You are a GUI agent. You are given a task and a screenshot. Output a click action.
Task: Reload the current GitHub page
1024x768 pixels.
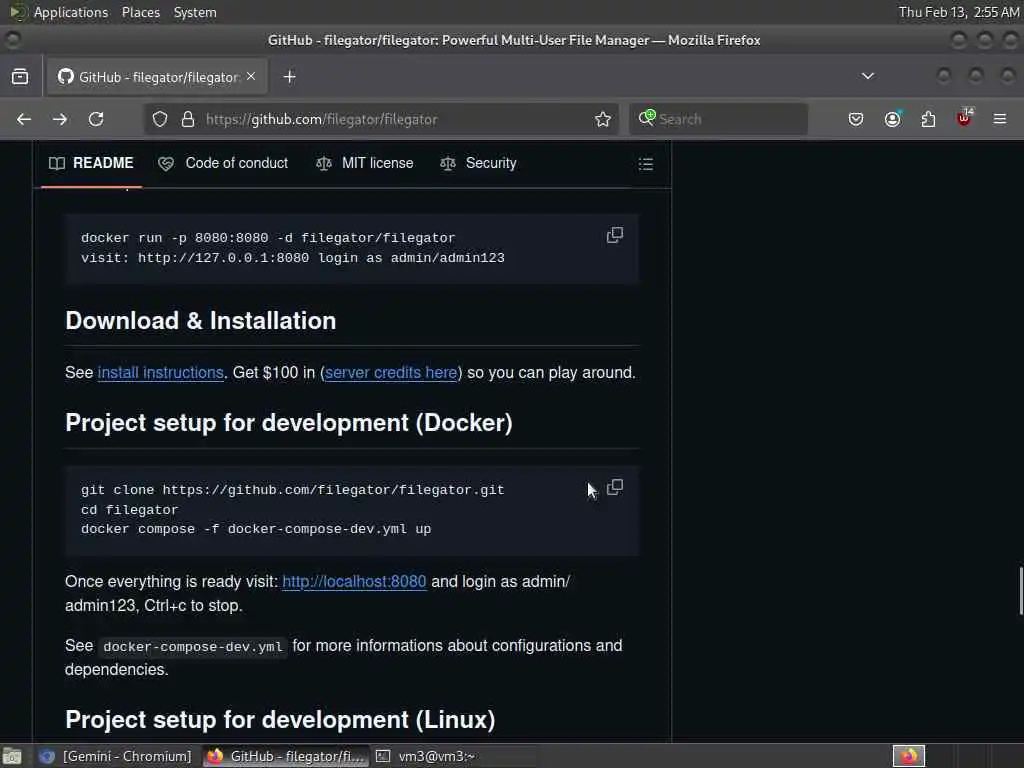point(96,119)
